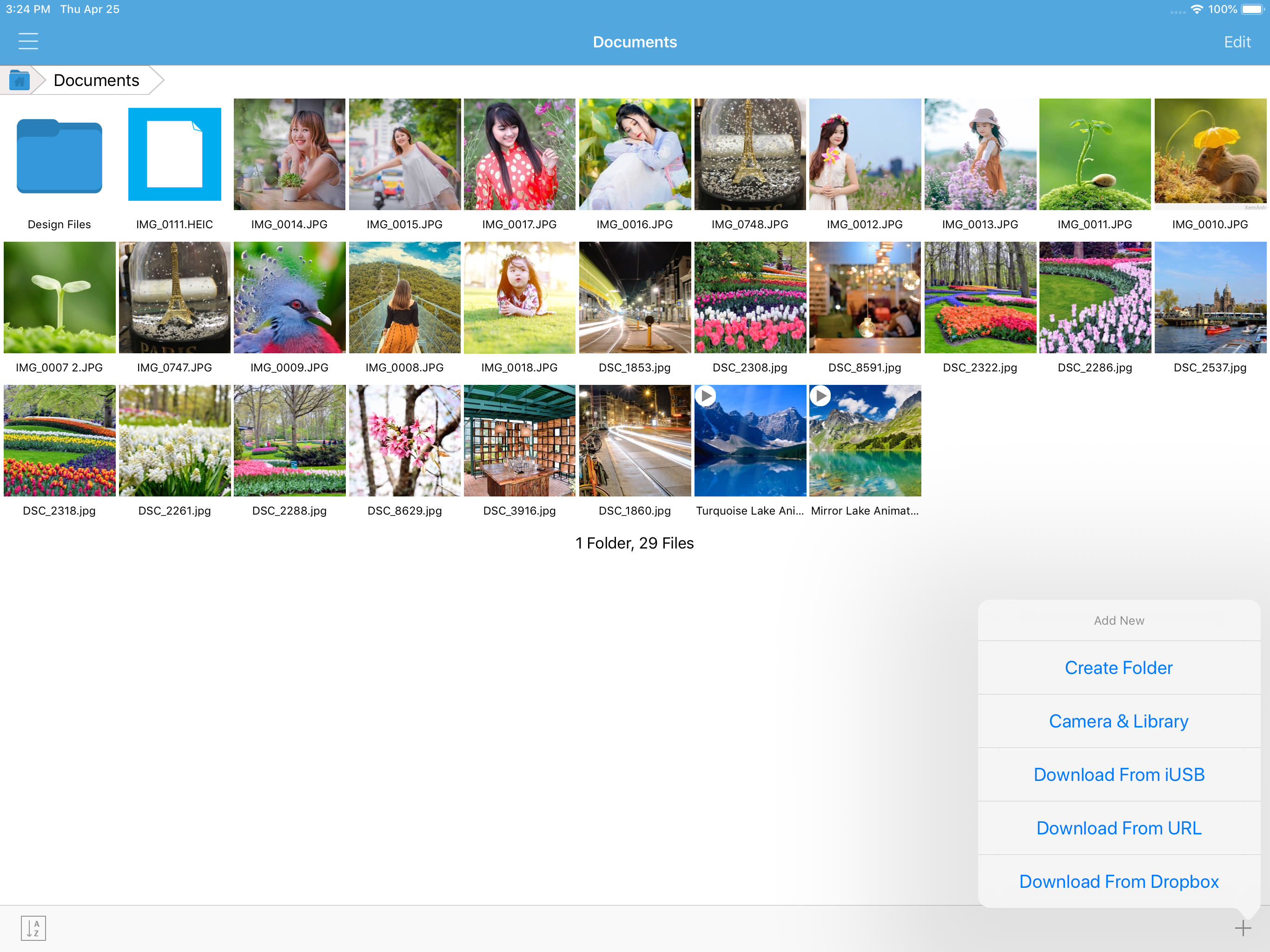The height and width of the screenshot is (952, 1270).
Task: Open IMG_0013.JPG thumbnail
Action: pos(980,154)
